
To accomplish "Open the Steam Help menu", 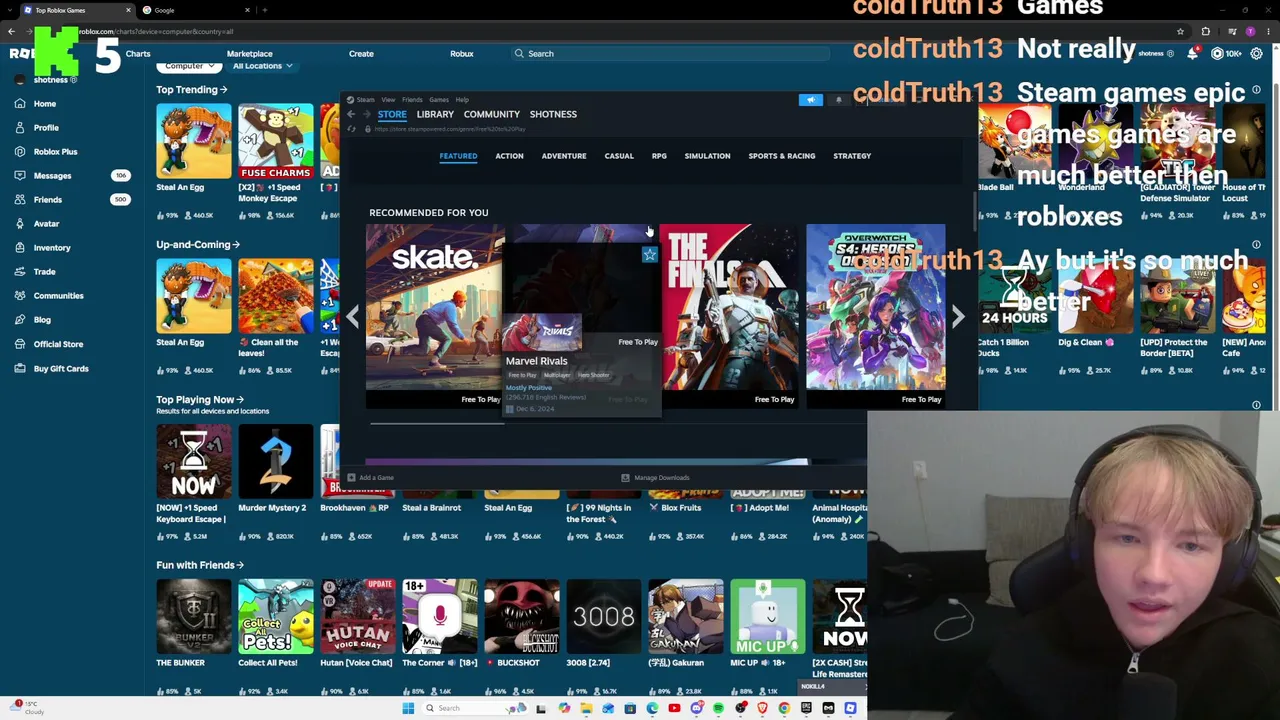I will [x=462, y=100].
